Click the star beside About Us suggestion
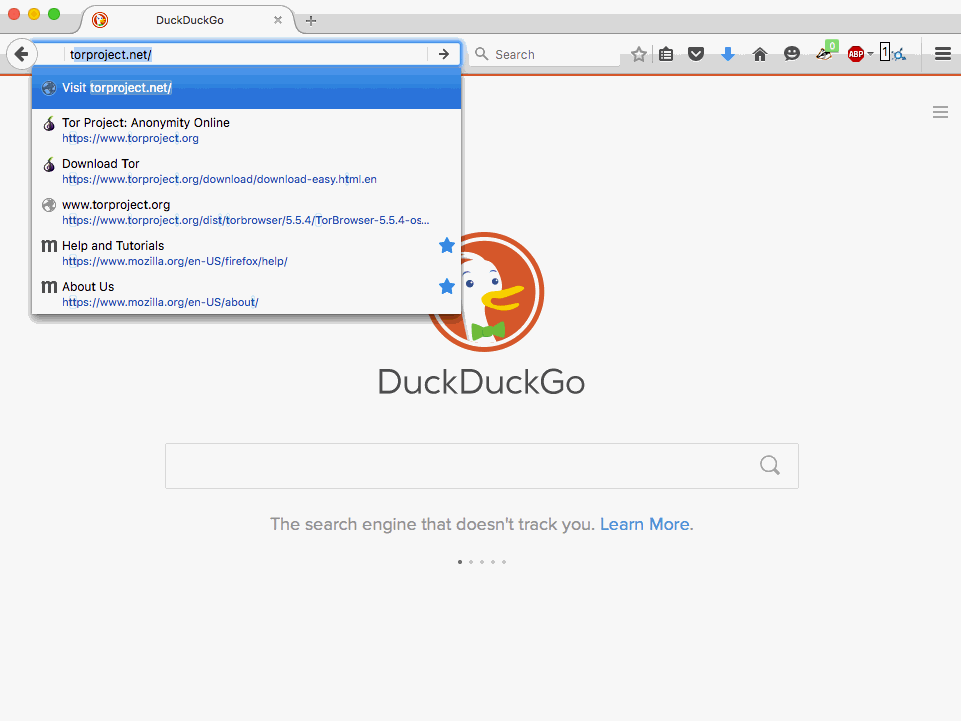 [x=447, y=286]
